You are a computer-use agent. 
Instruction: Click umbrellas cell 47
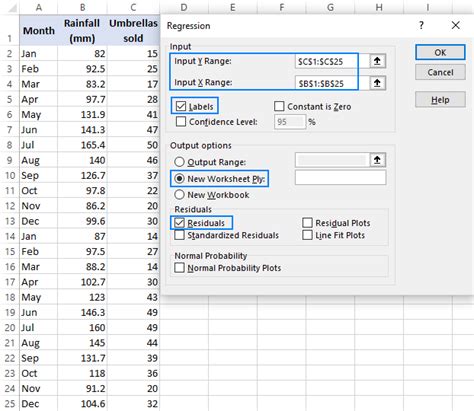tap(133, 130)
